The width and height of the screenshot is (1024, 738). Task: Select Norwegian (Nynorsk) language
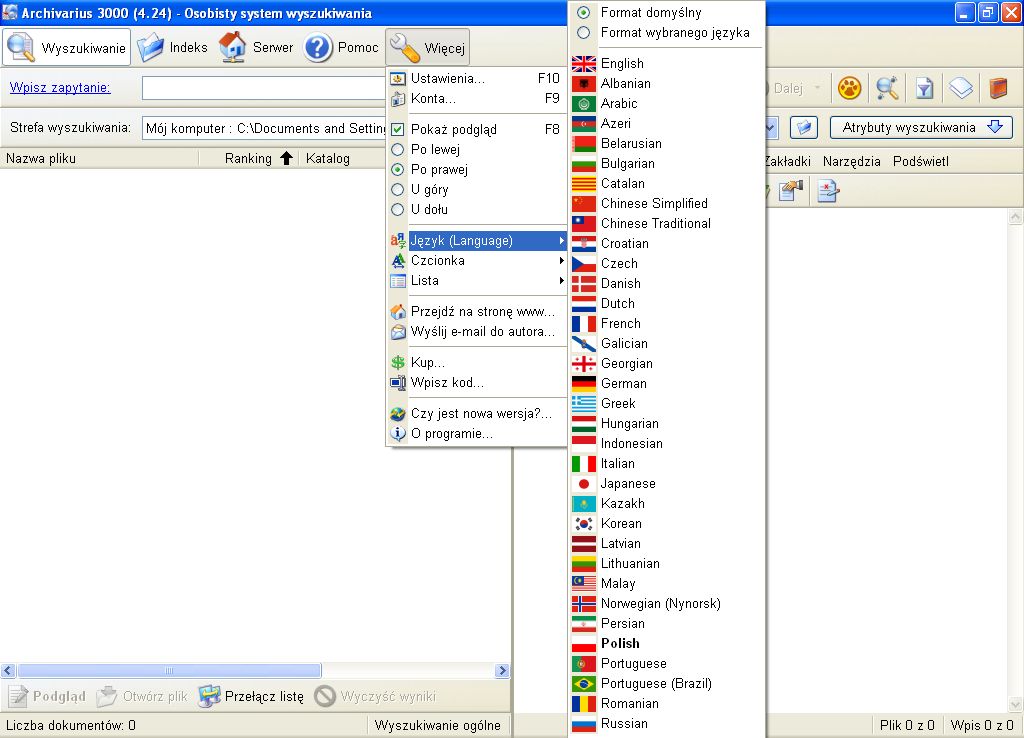666,603
